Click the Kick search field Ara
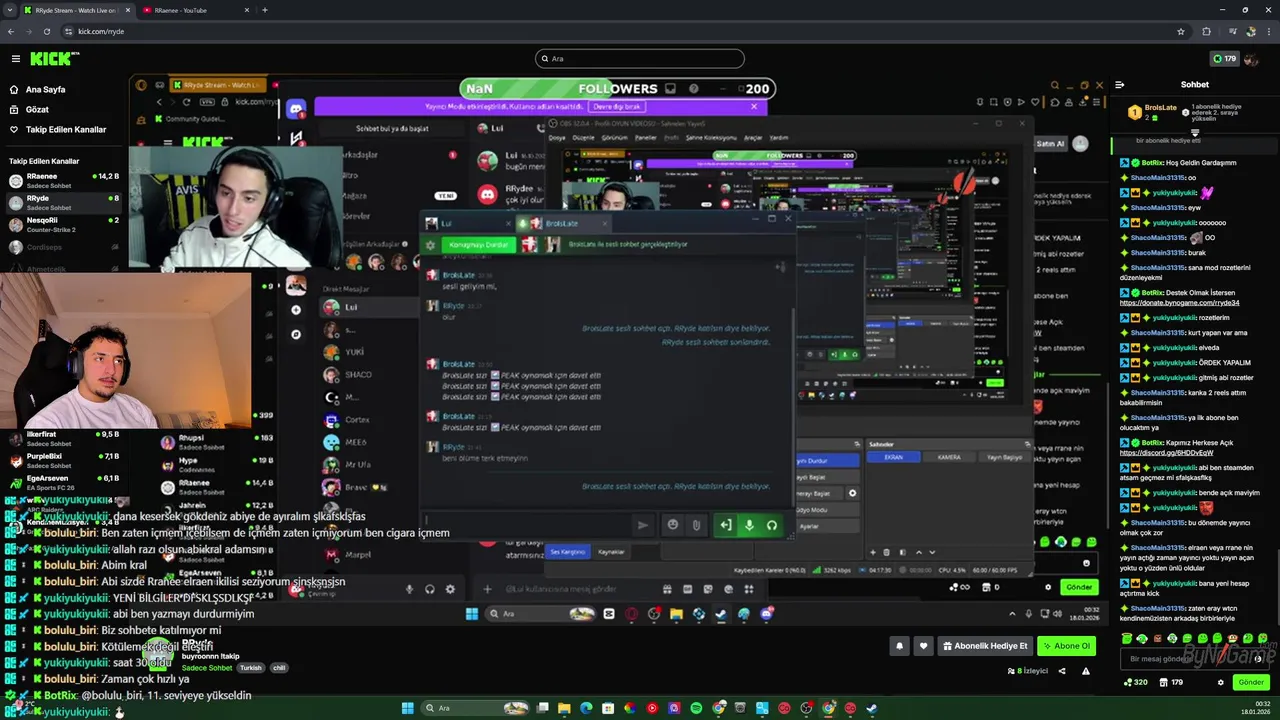This screenshot has height=720, width=1280. (x=640, y=59)
